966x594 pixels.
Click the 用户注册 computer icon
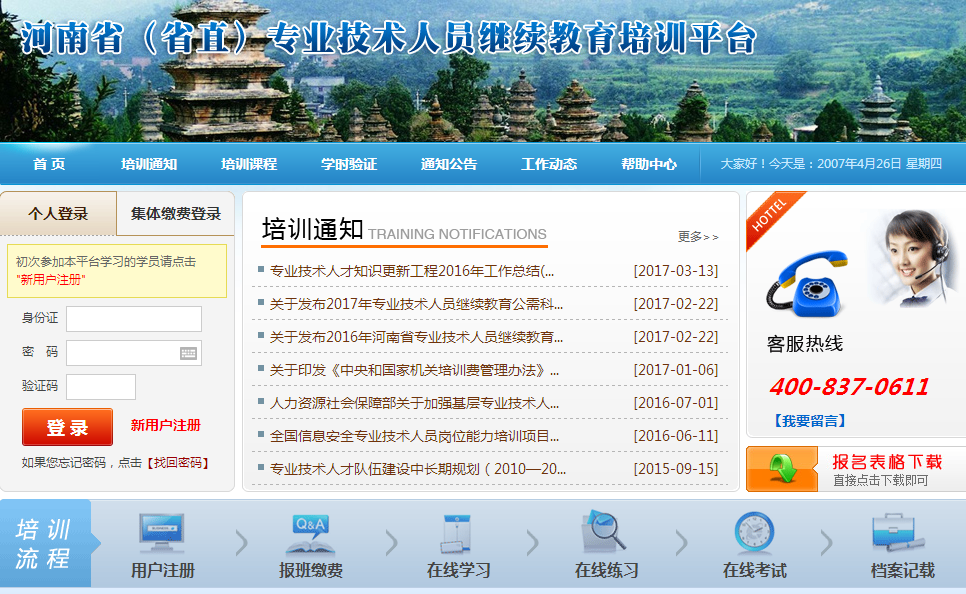pos(162,533)
